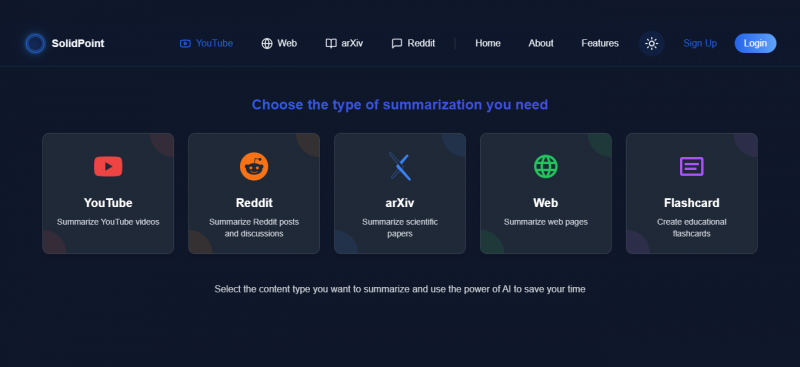Click the YouTube play icon in navbar
Screen dimensions: 800x367
coord(185,43)
